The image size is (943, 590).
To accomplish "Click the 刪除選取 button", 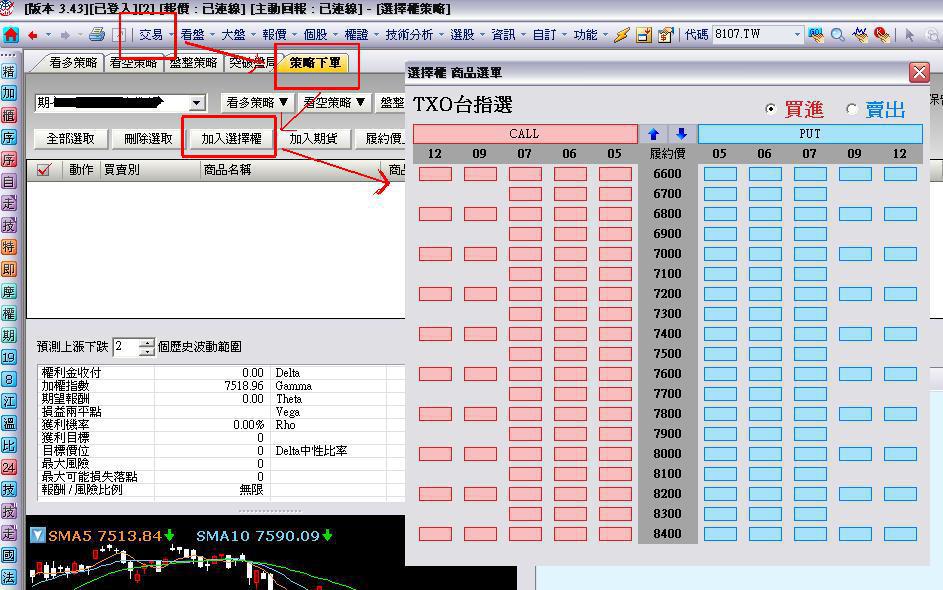I will [148, 139].
